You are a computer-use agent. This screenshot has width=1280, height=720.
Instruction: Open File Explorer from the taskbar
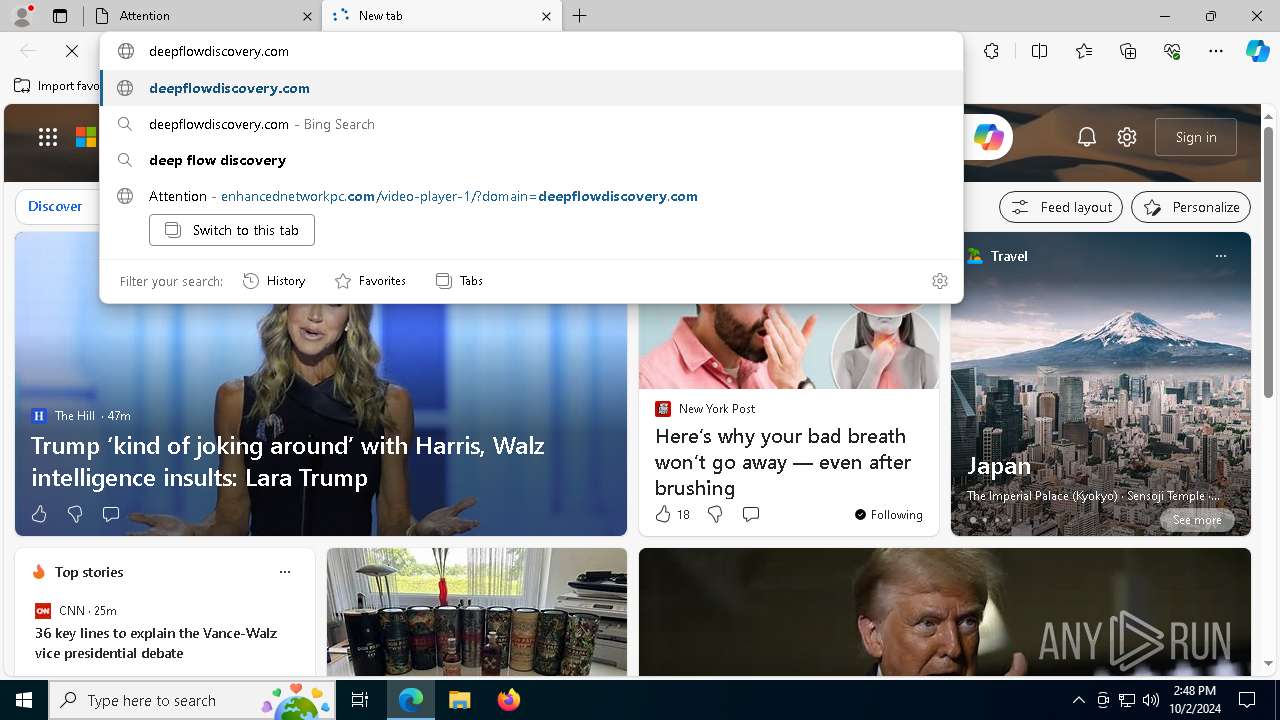459,700
